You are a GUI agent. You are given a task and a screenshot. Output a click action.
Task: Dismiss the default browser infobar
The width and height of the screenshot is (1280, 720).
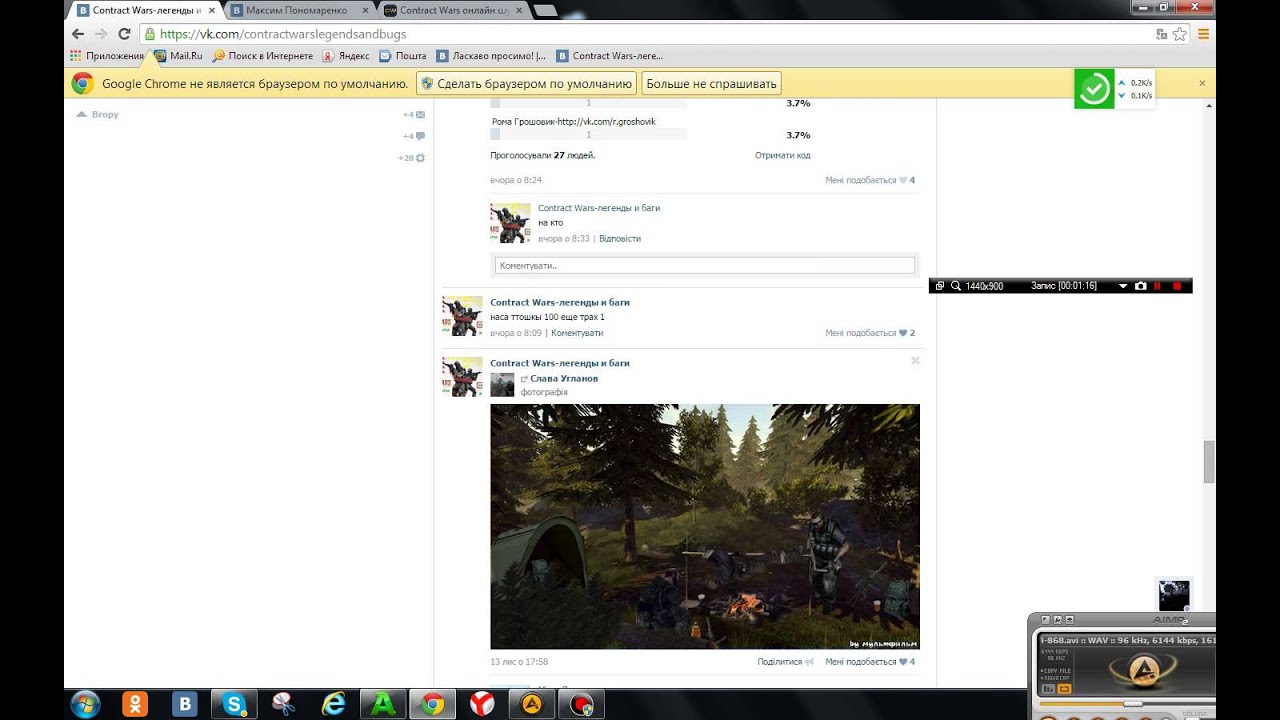pos(1202,83)
